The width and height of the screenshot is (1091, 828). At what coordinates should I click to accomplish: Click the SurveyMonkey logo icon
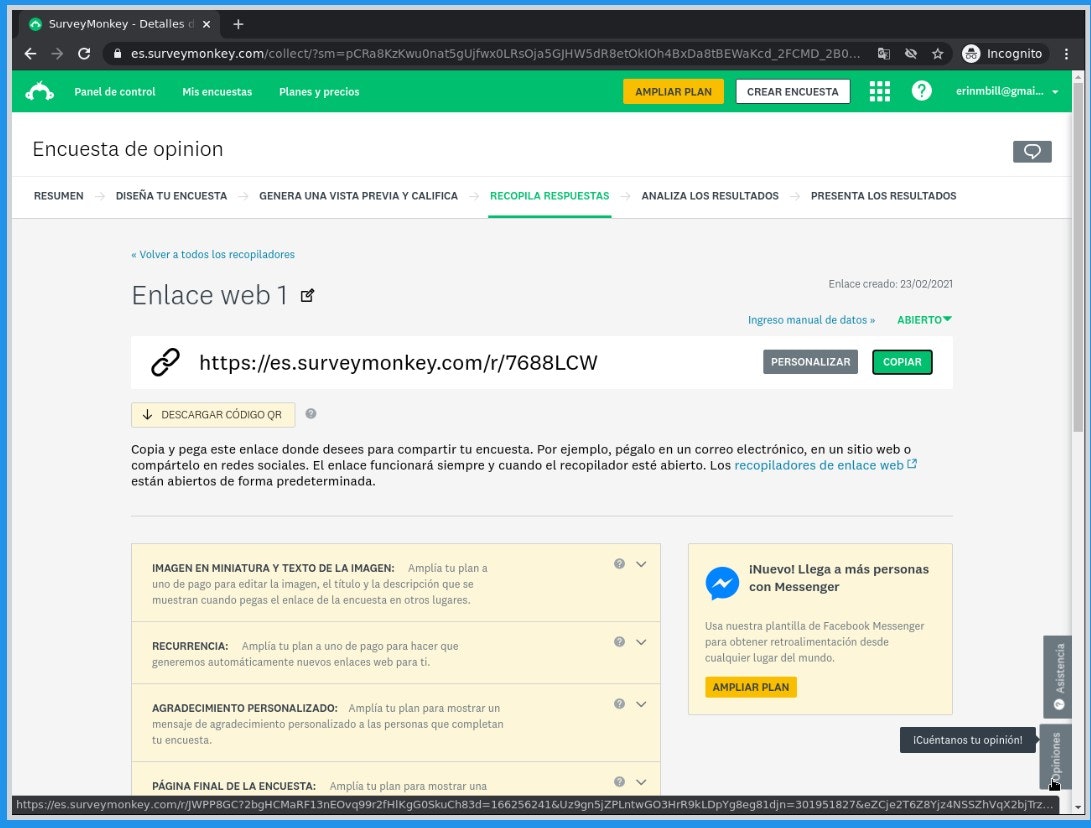[x=40, y=91]
